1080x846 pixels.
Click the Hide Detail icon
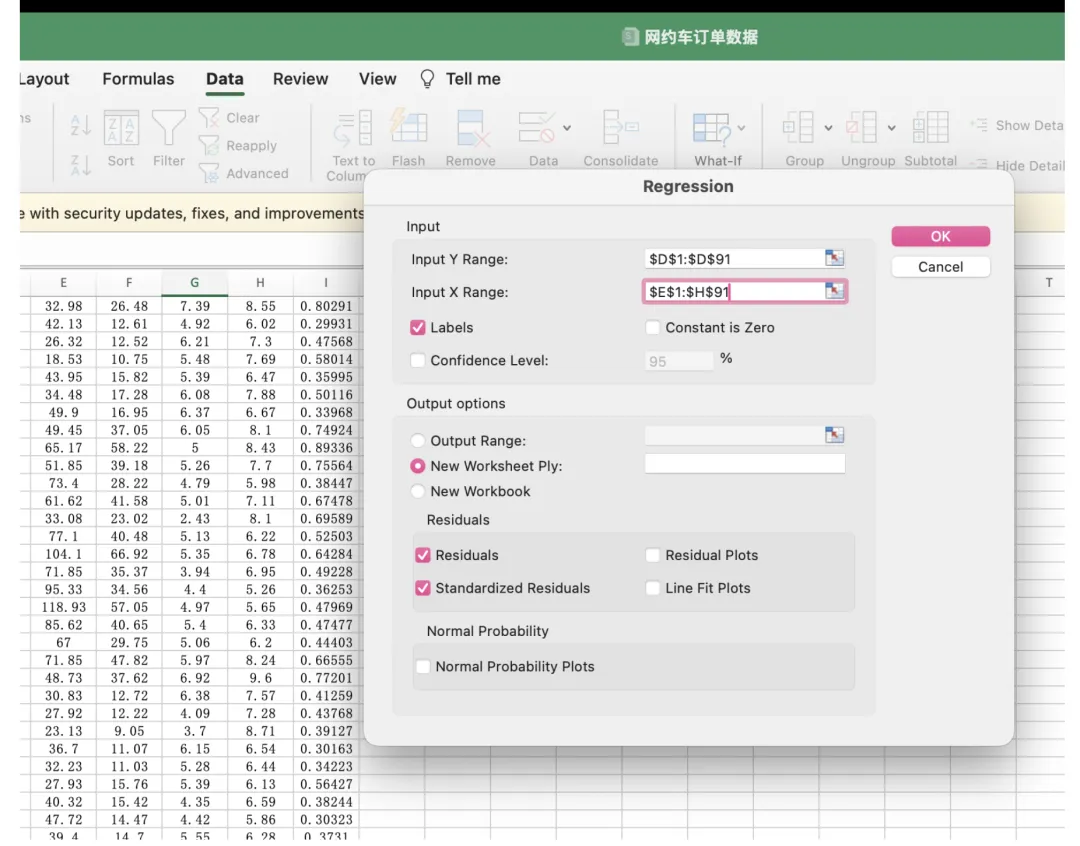point(979,164)
